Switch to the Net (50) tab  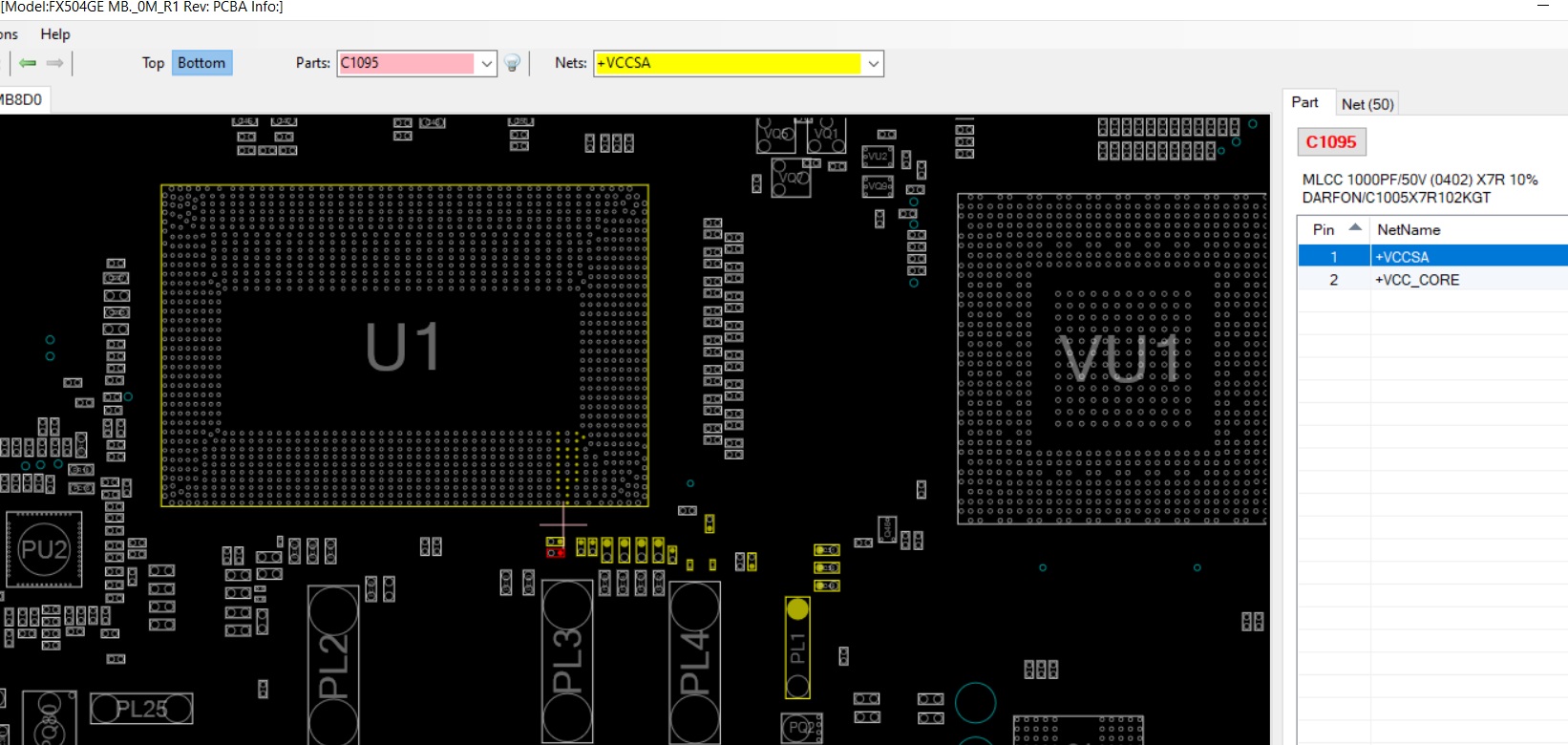click(x=1367, y=104)
